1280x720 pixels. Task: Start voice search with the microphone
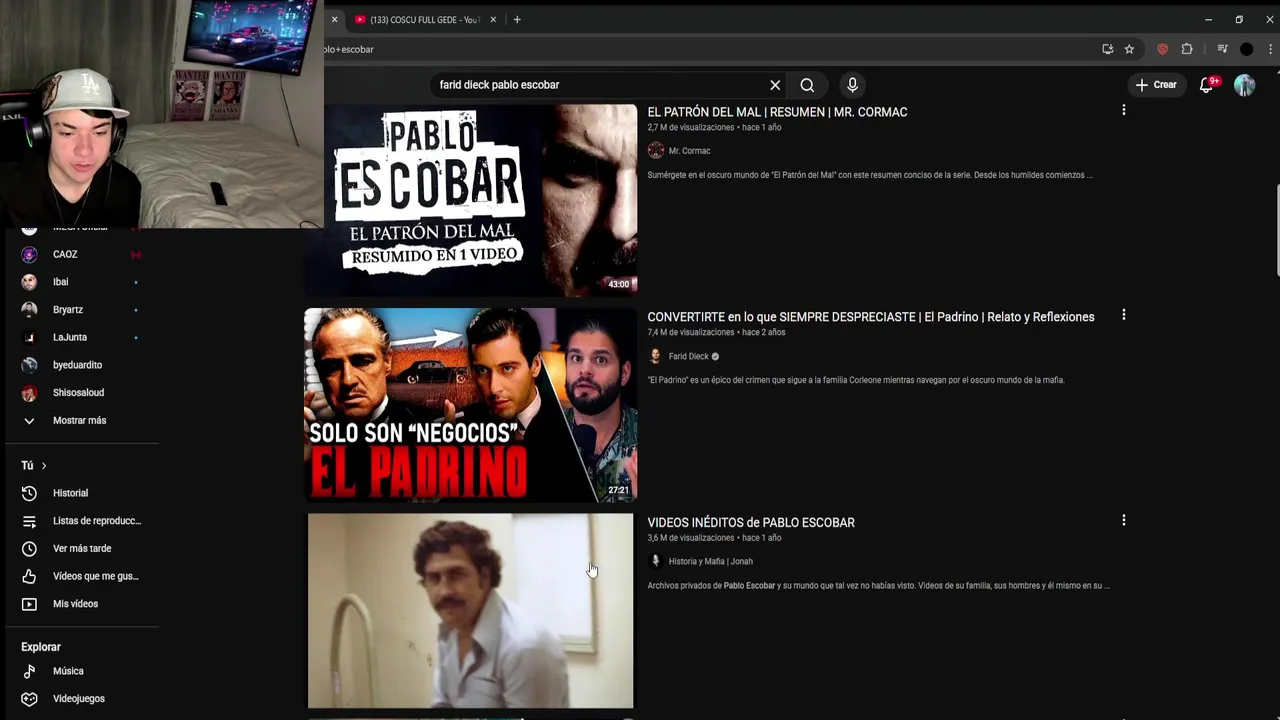point(852,85)
